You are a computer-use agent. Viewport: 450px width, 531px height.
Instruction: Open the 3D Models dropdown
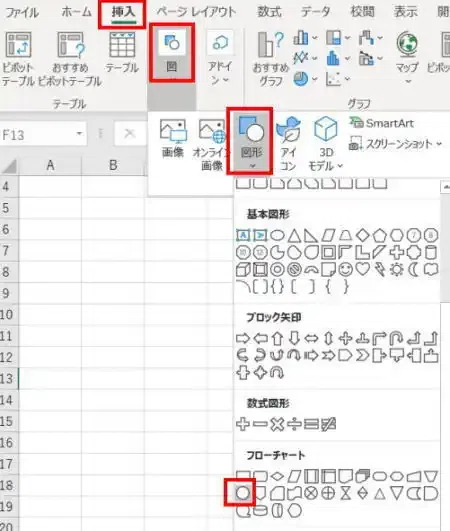pos(325,144)
